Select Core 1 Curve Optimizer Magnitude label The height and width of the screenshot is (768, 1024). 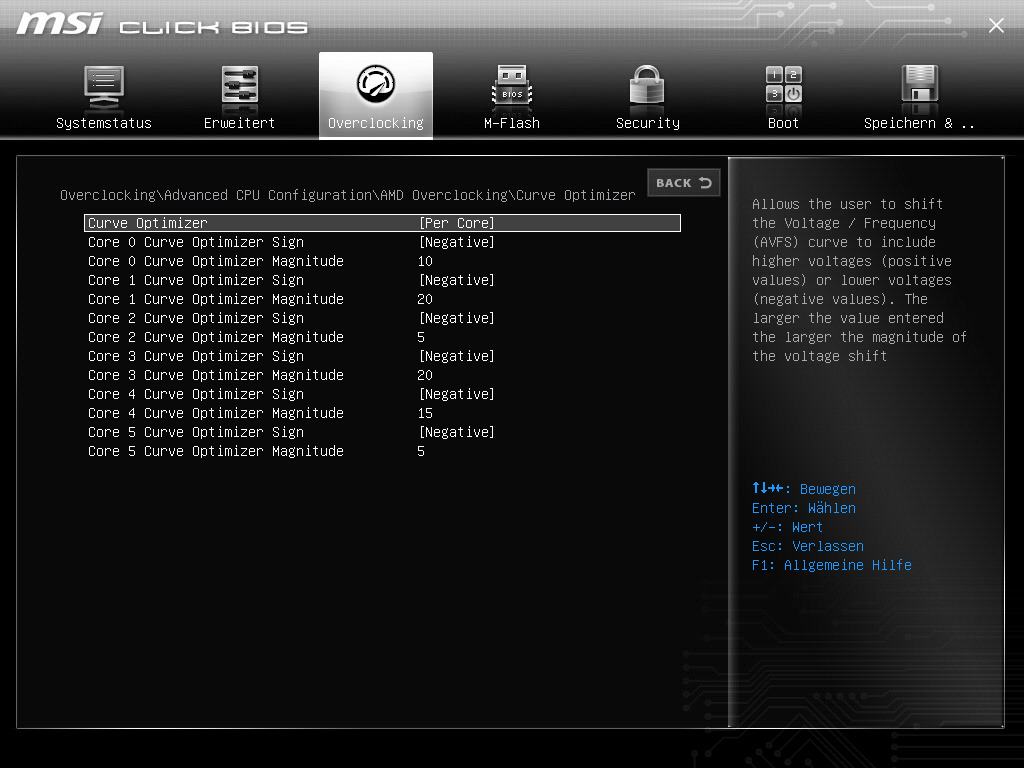(x=216, y=299)
